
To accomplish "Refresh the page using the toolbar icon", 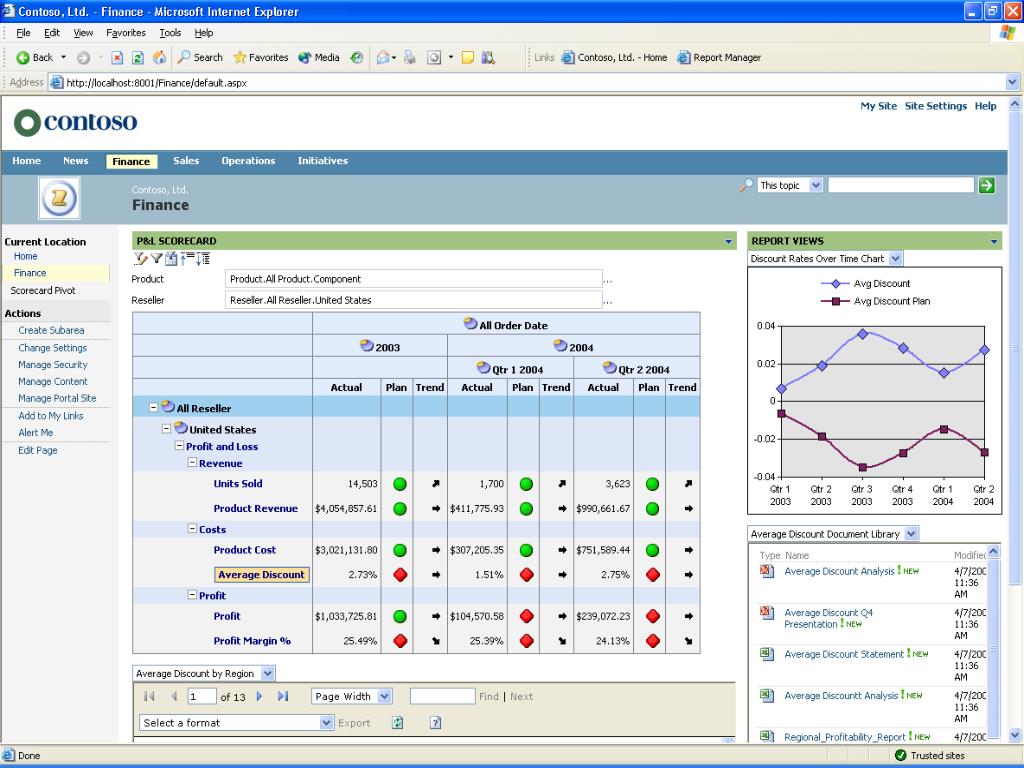I will pos(138,57).
